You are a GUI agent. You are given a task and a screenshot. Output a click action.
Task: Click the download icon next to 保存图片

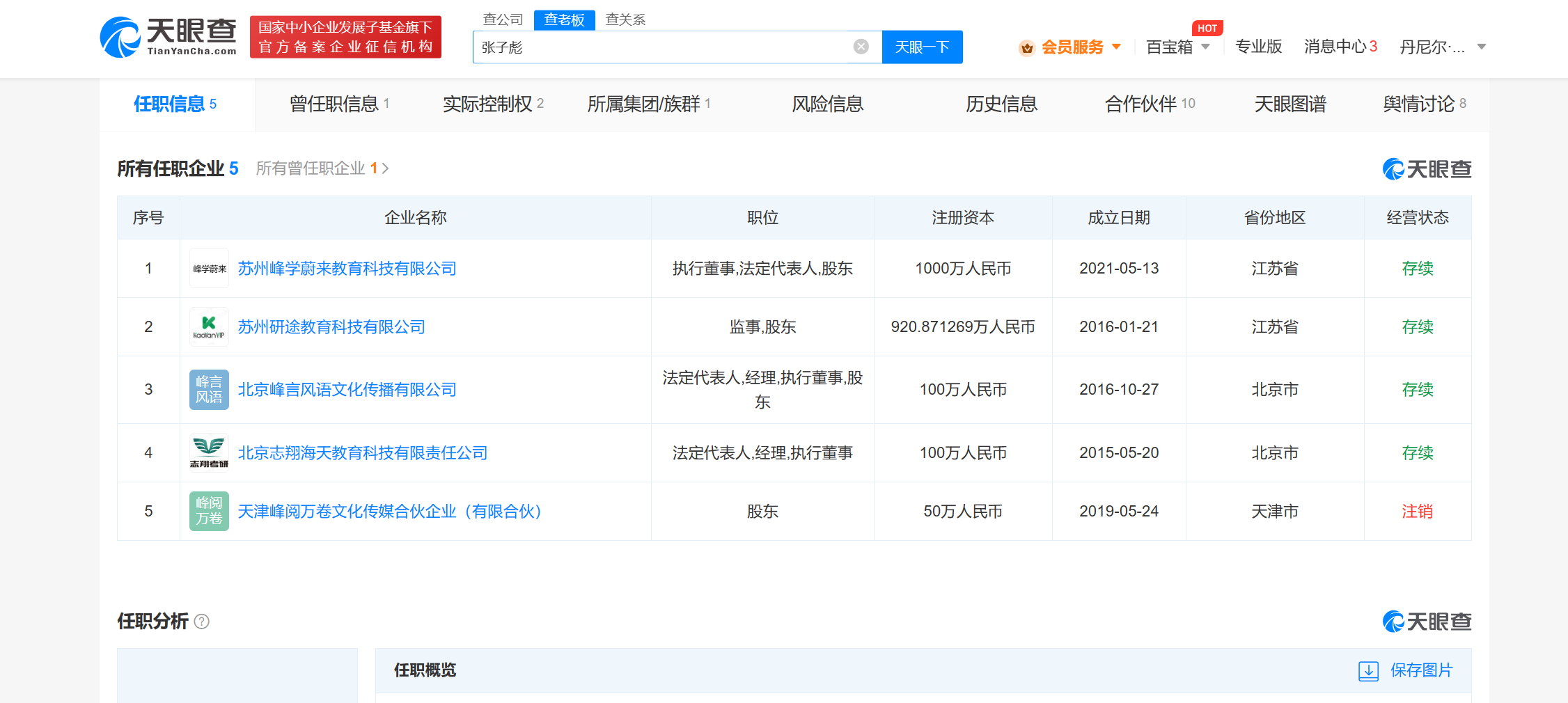pos(1368,671)
